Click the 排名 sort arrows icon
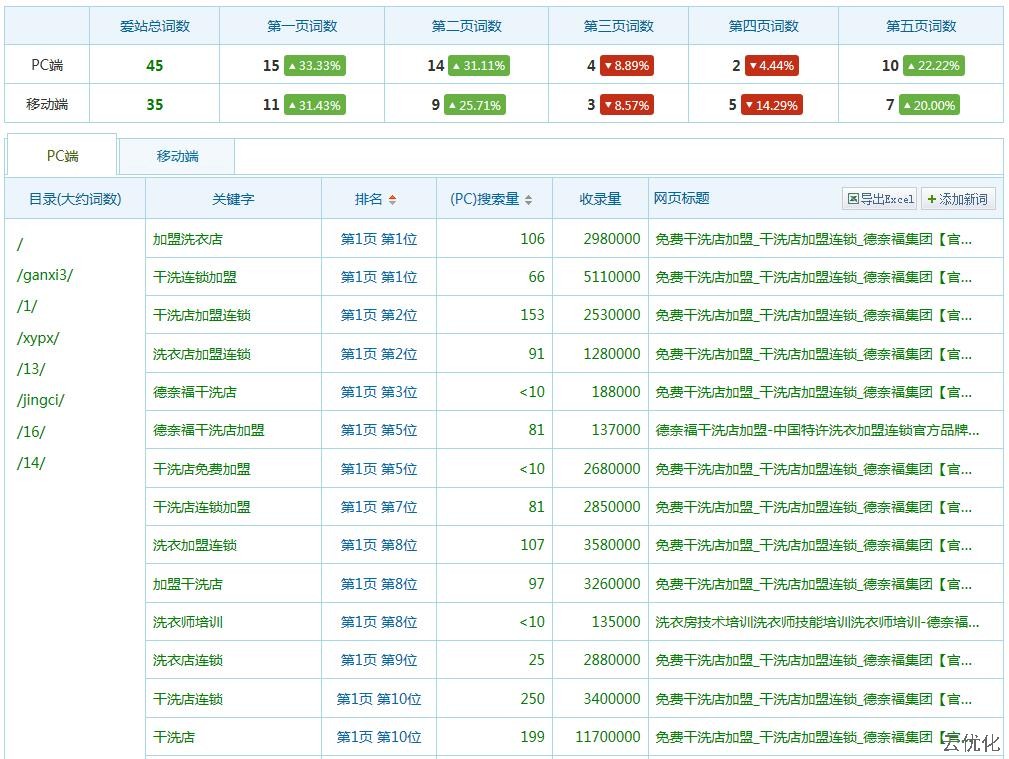The width and height of the screenshot is (1009, 759). [392, 199]
